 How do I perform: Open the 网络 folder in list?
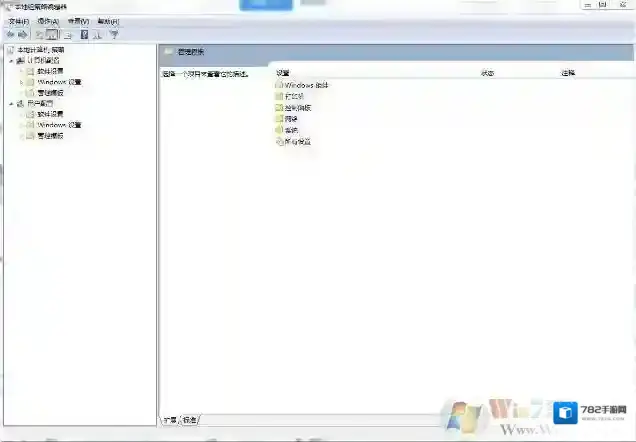291,118
